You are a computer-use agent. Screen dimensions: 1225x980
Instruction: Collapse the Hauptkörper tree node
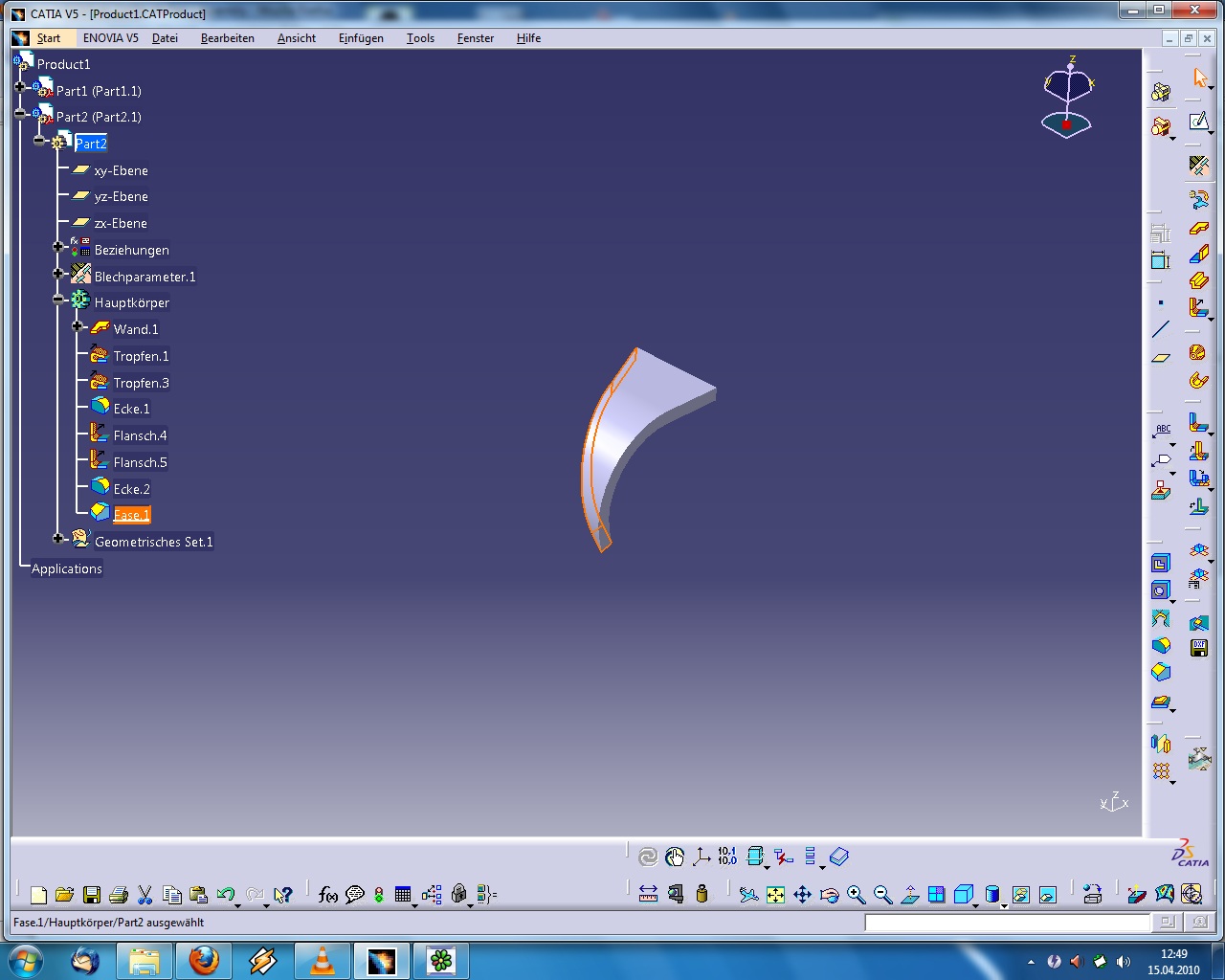[x=58, y=300]
